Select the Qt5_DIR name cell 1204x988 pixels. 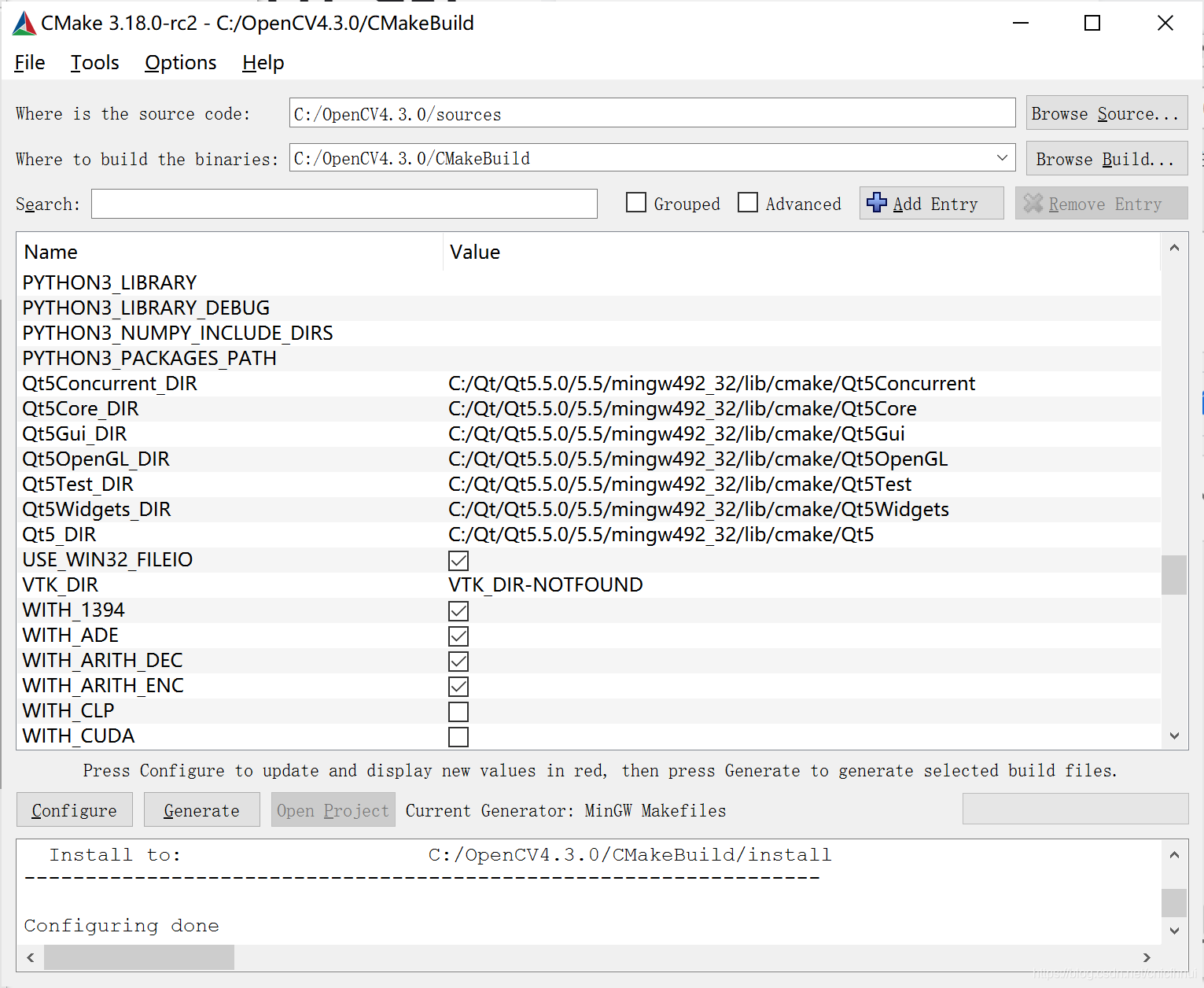point(60,535)
